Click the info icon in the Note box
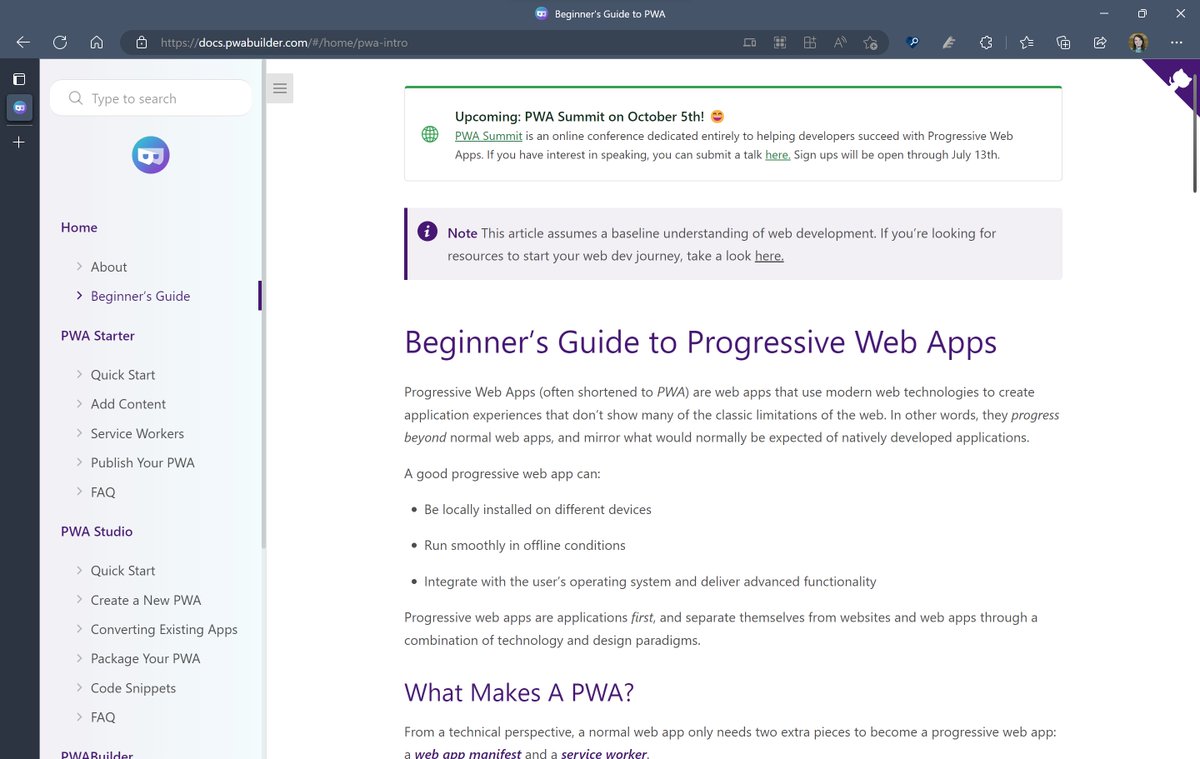Screen dimensions: 1200x759 (x=427, y=232)
